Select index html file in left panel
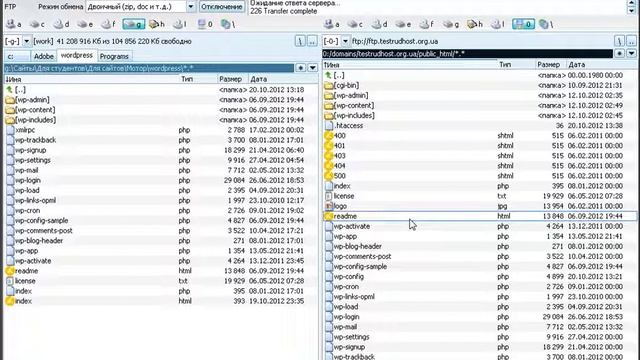640x360 pixels. (161, 301)
